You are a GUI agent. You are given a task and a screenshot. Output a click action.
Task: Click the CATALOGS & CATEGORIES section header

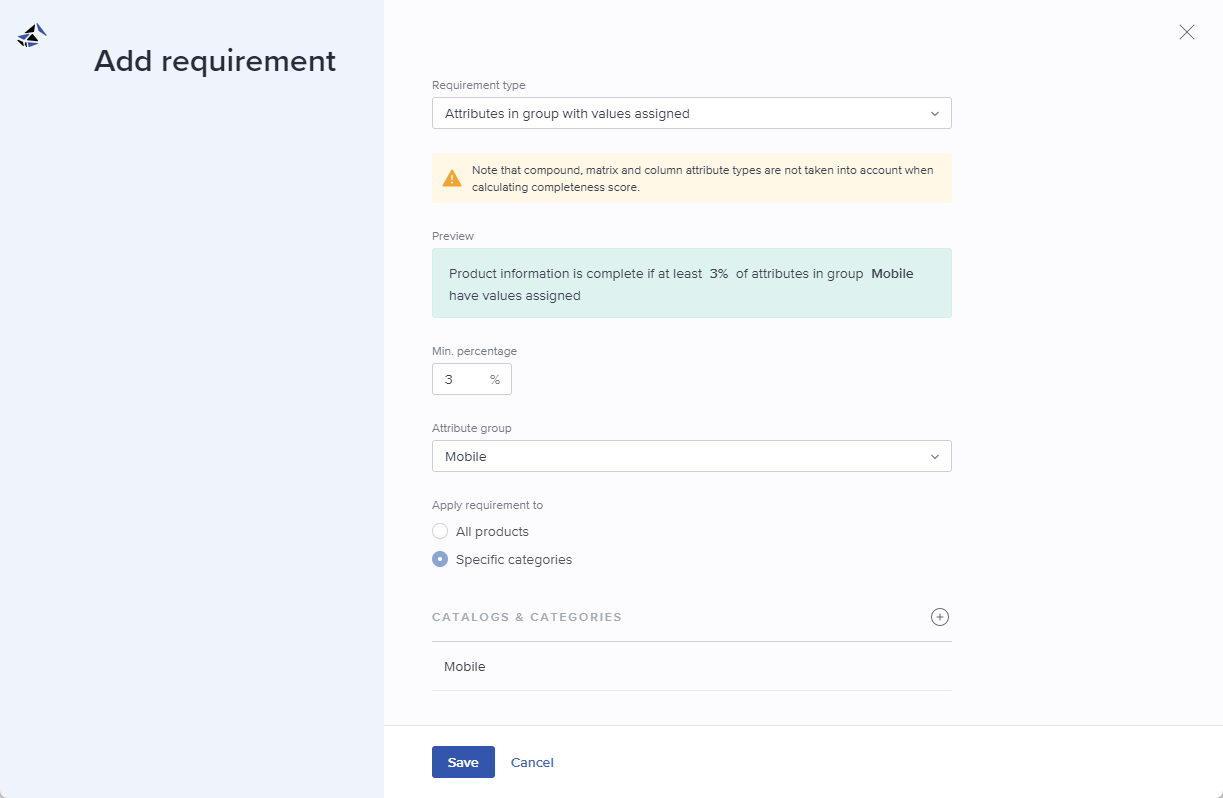tap(527, 617)
